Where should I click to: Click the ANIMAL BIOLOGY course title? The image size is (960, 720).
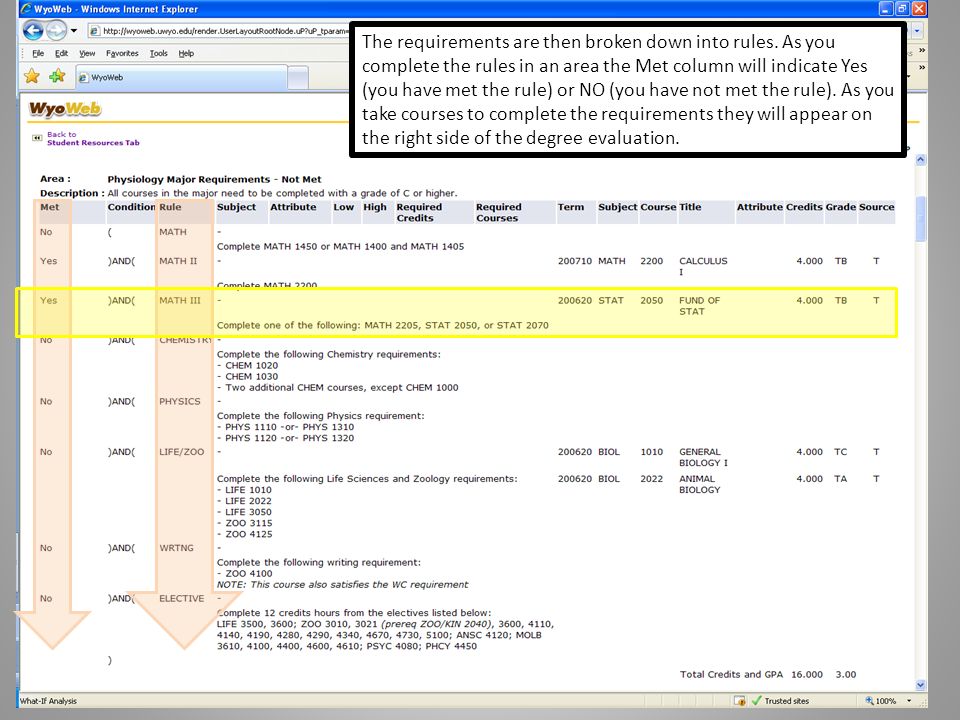coord(699,484)
